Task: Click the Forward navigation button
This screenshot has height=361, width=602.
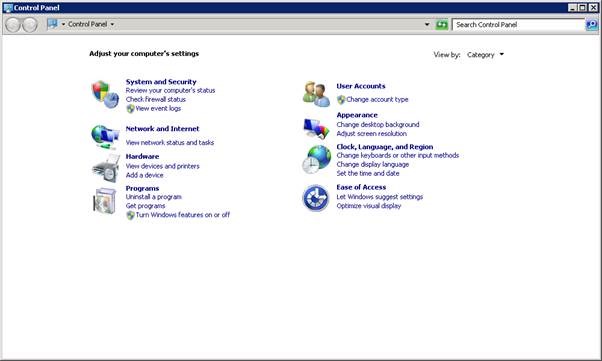Action: click(x=30, y=25)
